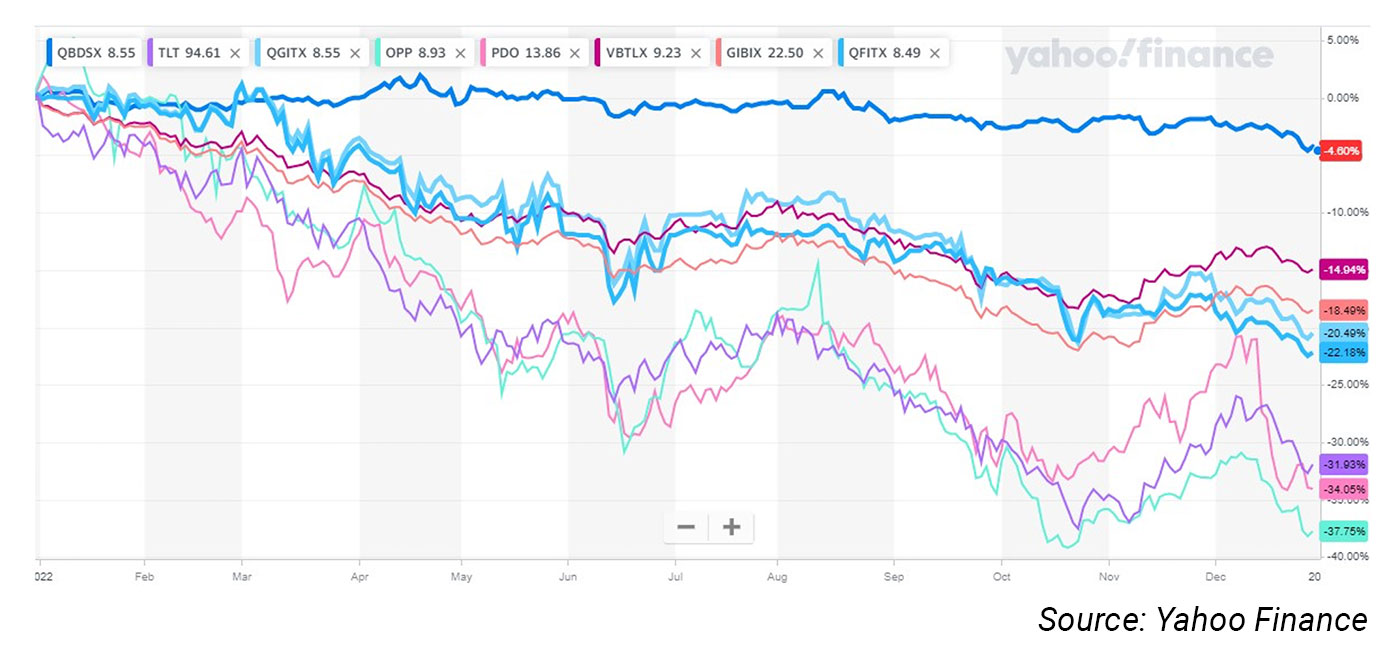Zoom in with the plus button

pyautogui.click(x=731, y=527)
